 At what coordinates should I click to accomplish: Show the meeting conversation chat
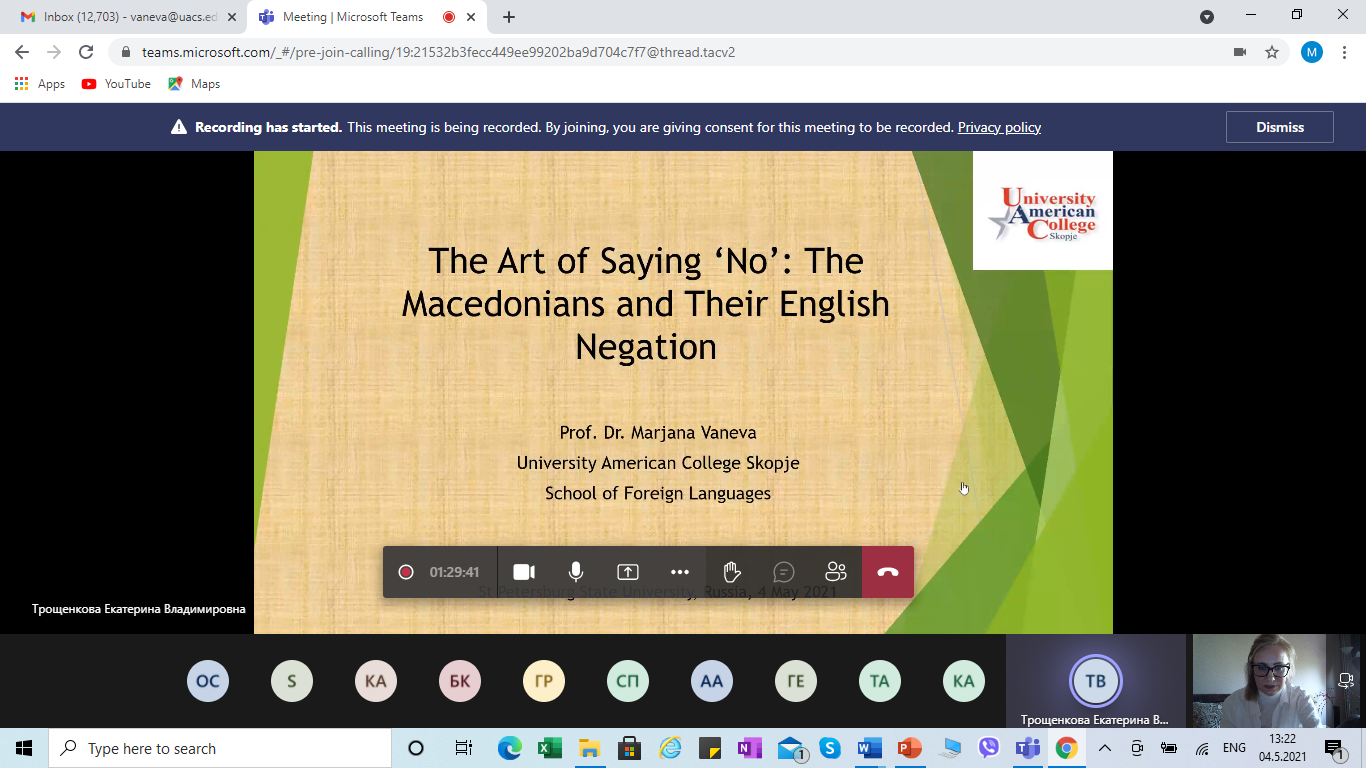[x=784, y=572]
